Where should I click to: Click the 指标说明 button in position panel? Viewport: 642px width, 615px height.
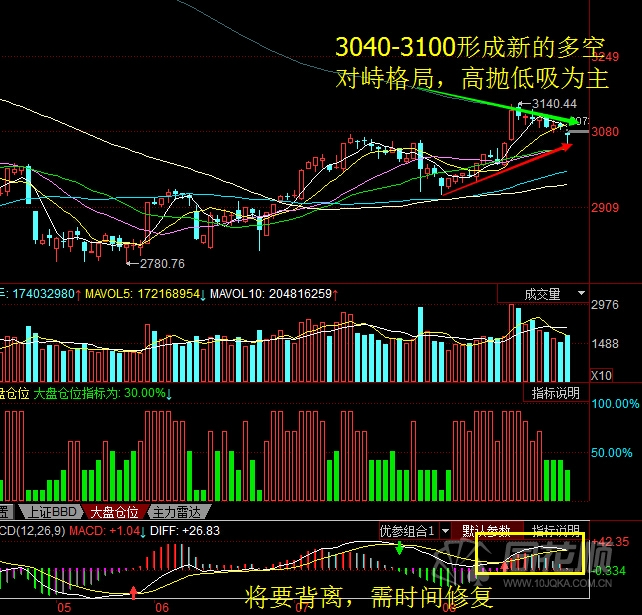tap(555, 393)
